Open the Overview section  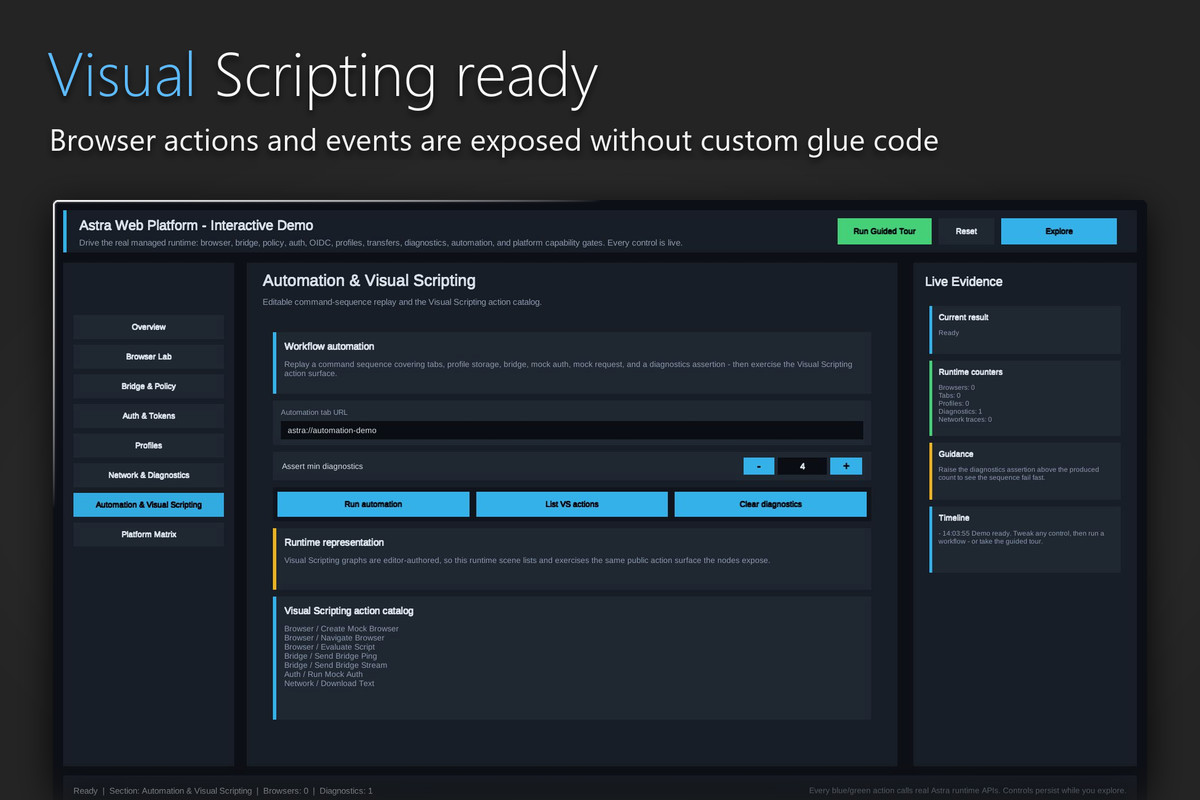(149, 327)
